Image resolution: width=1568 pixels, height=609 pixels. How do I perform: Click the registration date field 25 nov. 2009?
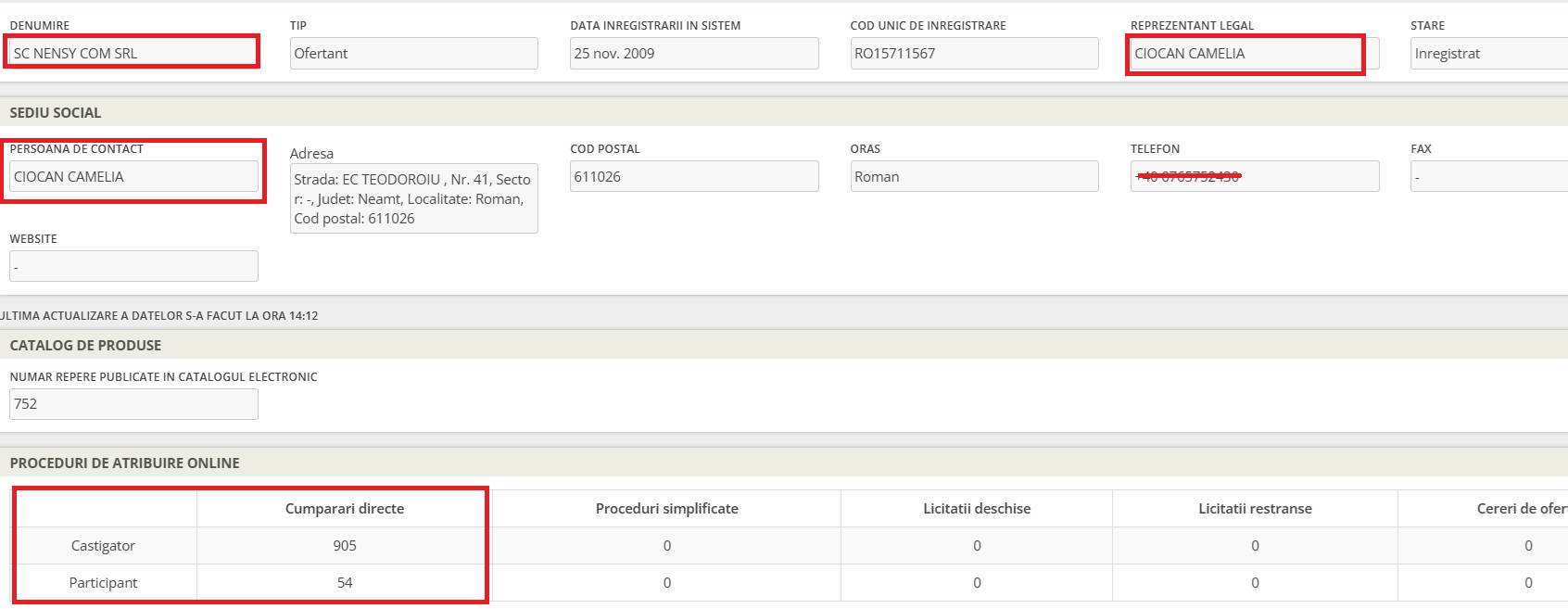point(693,53)
